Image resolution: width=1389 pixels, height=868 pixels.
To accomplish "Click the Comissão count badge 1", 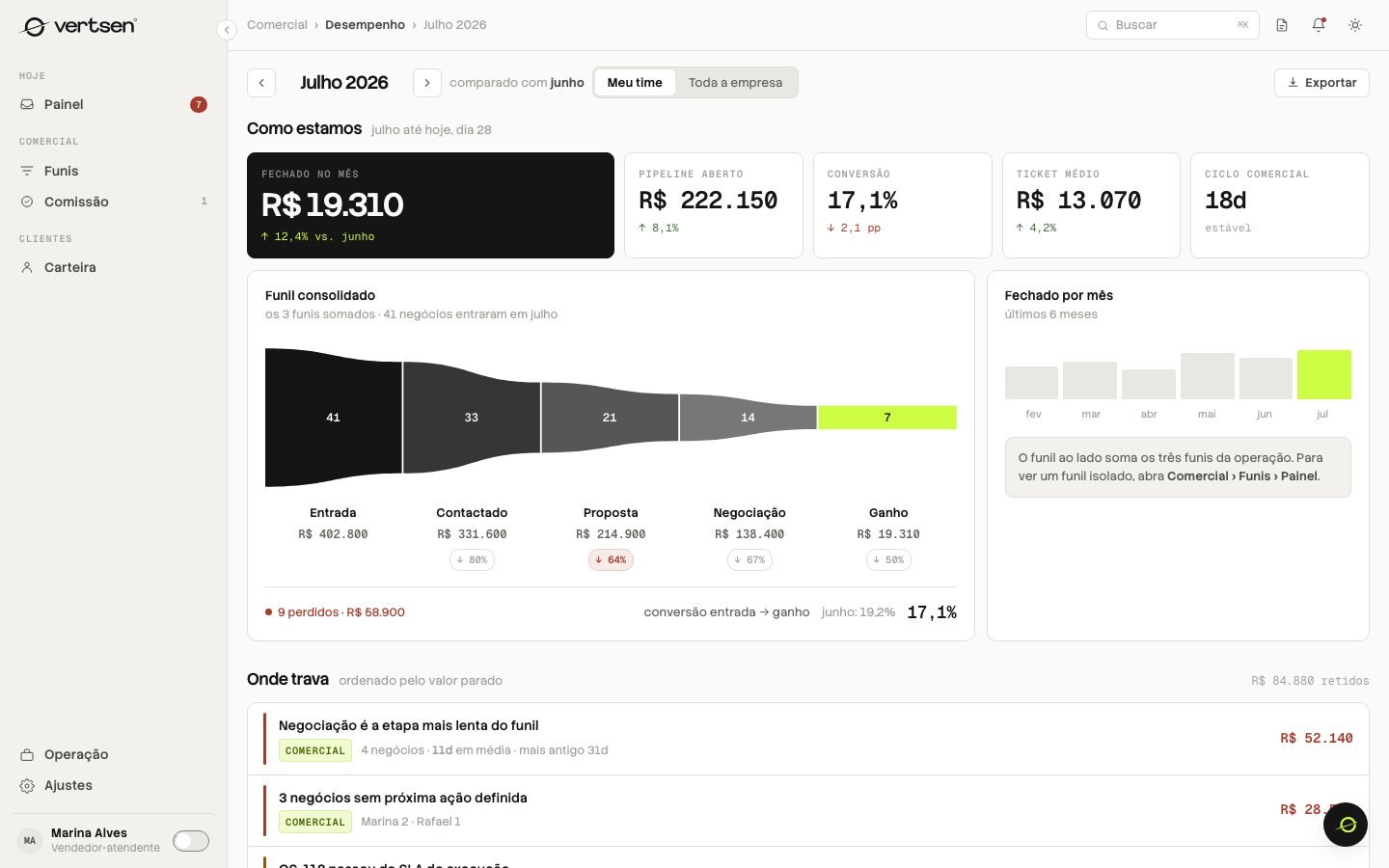I will coord(204,202).
